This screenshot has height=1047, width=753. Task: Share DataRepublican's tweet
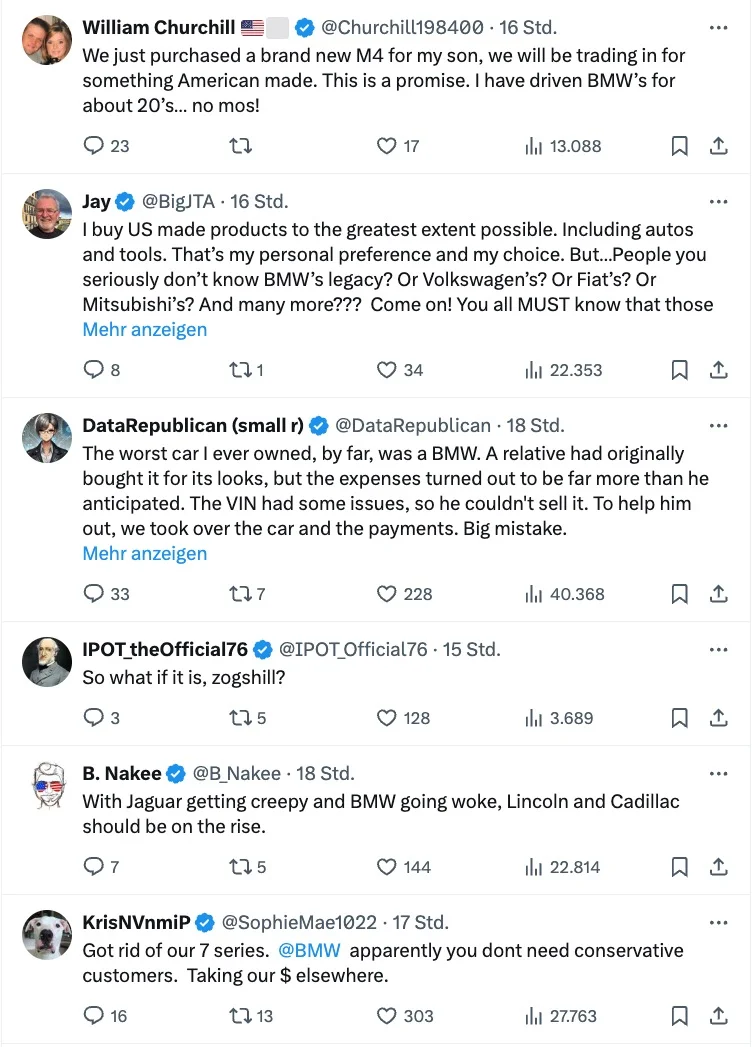coord(718,594)
